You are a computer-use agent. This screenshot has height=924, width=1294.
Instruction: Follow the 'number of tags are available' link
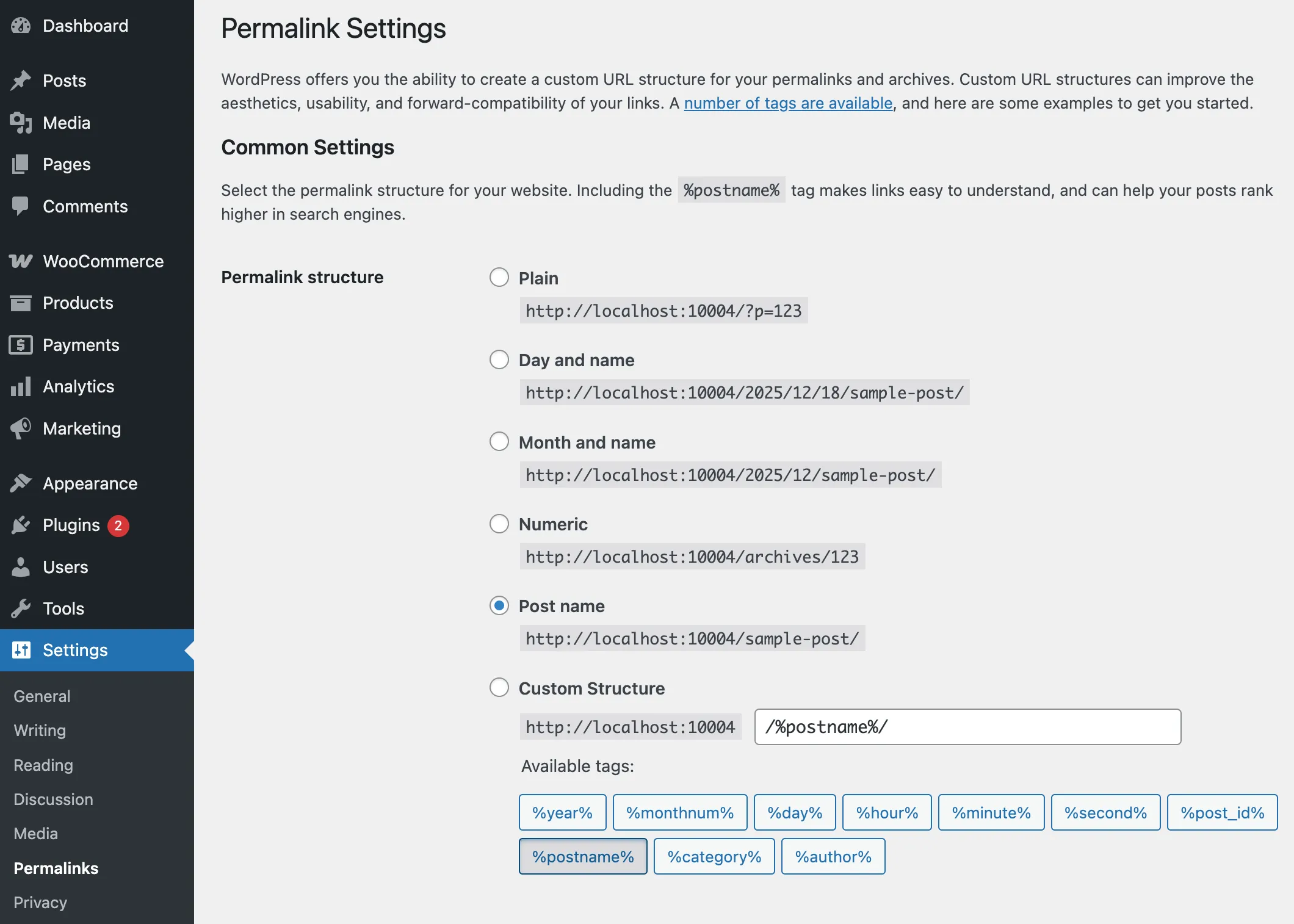click(x=788, y=103)
